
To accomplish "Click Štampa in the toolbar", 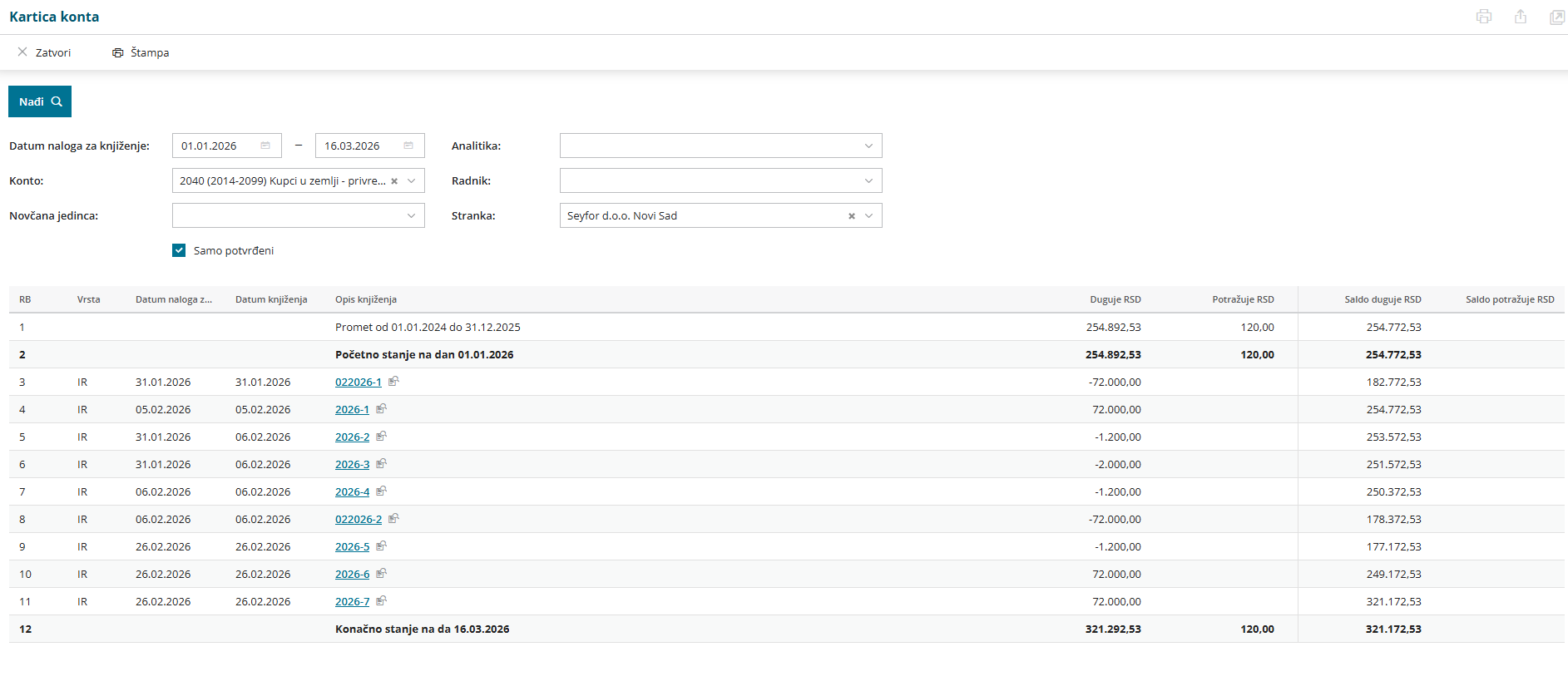I will (x=141, y=52).
